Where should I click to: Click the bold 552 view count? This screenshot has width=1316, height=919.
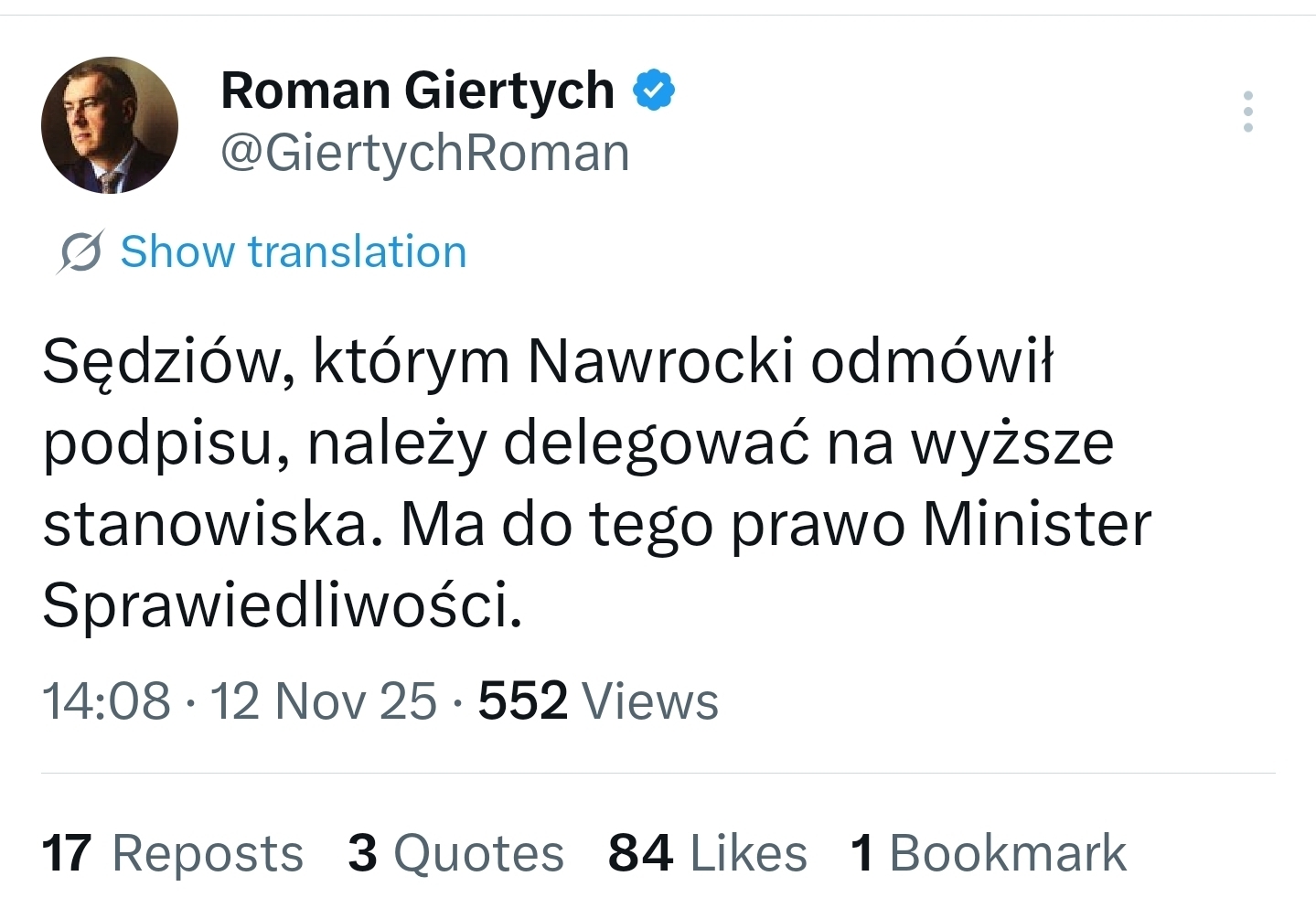pos(523,701)
